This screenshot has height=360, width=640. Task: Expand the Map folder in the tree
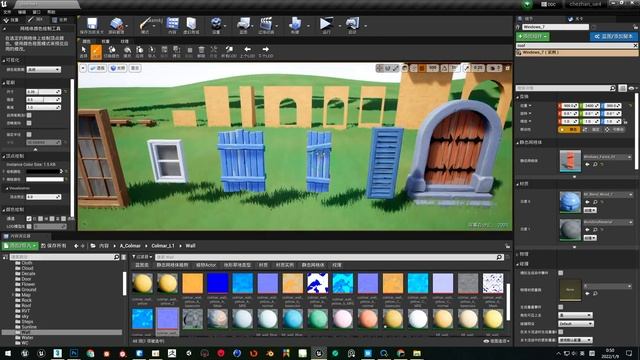(13, 295)
